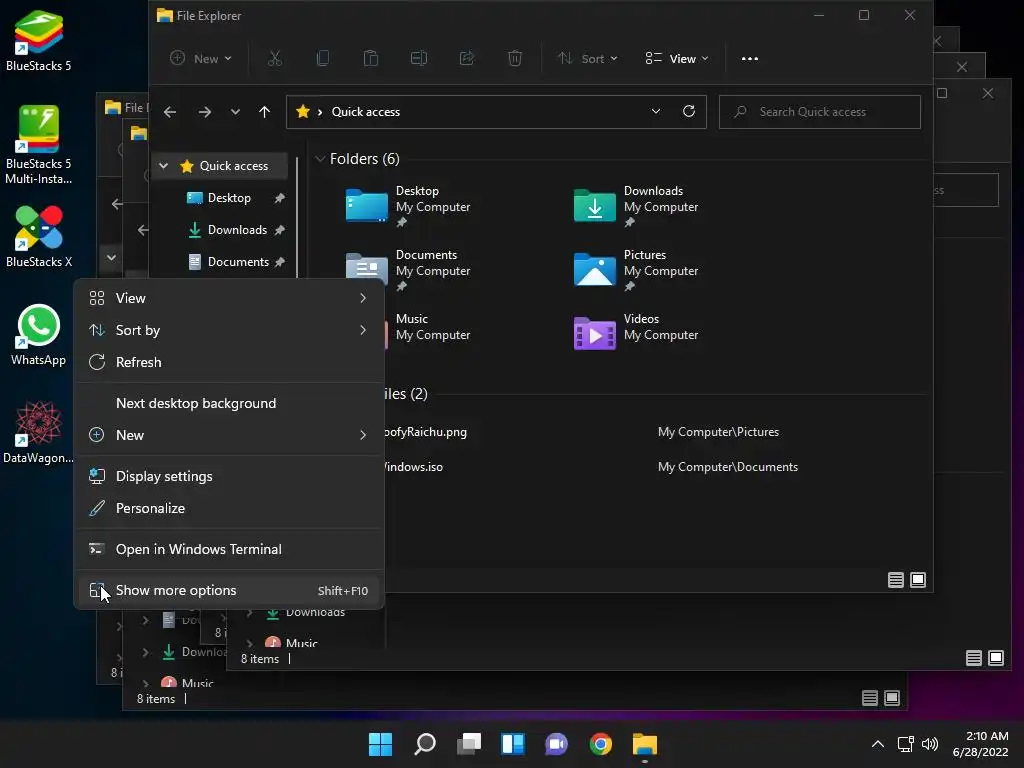Click the Quick access address bar path

point(496,112)
